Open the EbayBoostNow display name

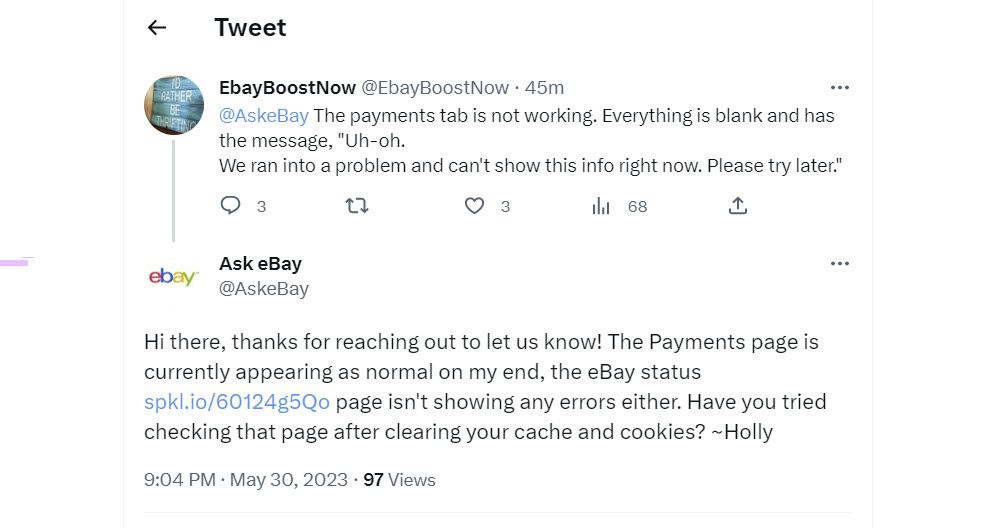(x=286, y=88)
